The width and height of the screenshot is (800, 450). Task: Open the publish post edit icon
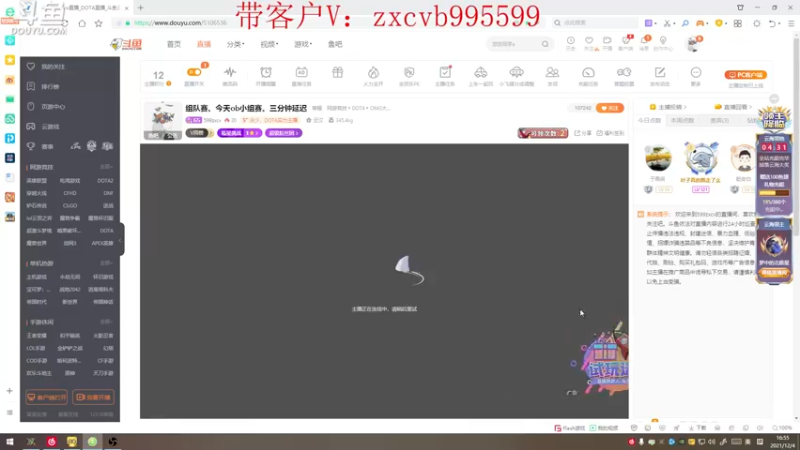660,72
